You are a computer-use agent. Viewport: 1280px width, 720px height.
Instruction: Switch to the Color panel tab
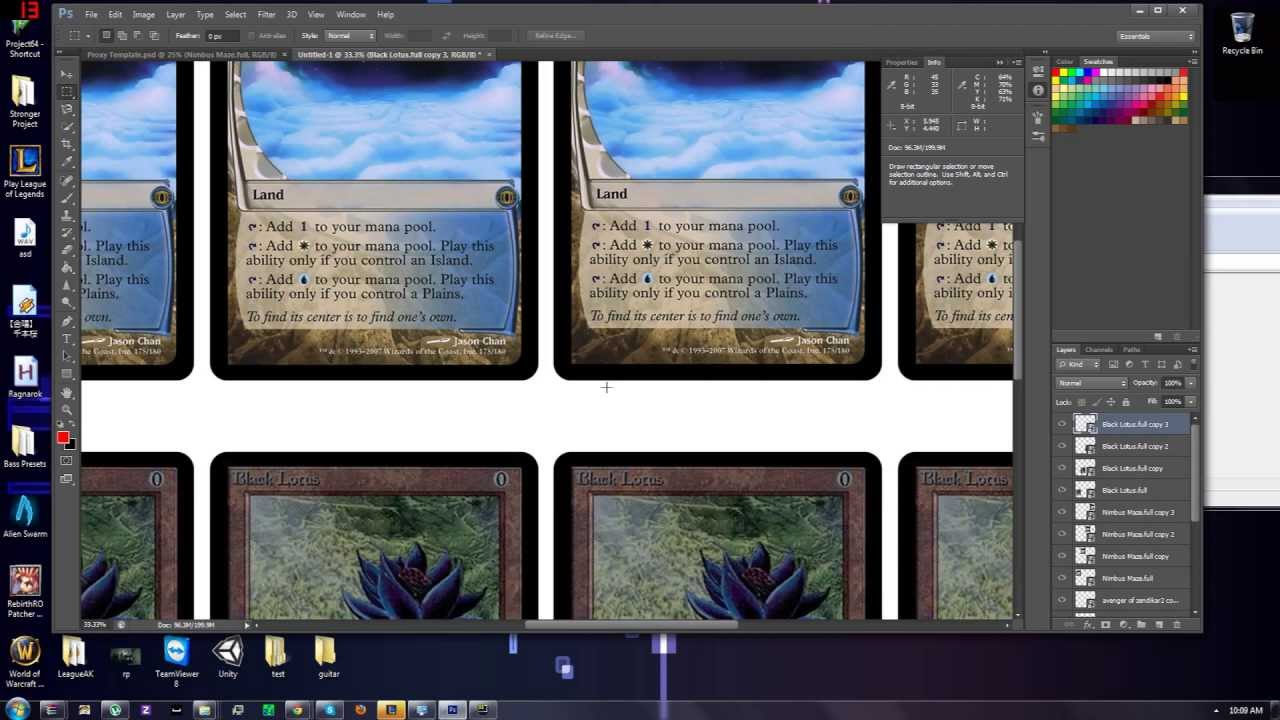[1065, 62]
